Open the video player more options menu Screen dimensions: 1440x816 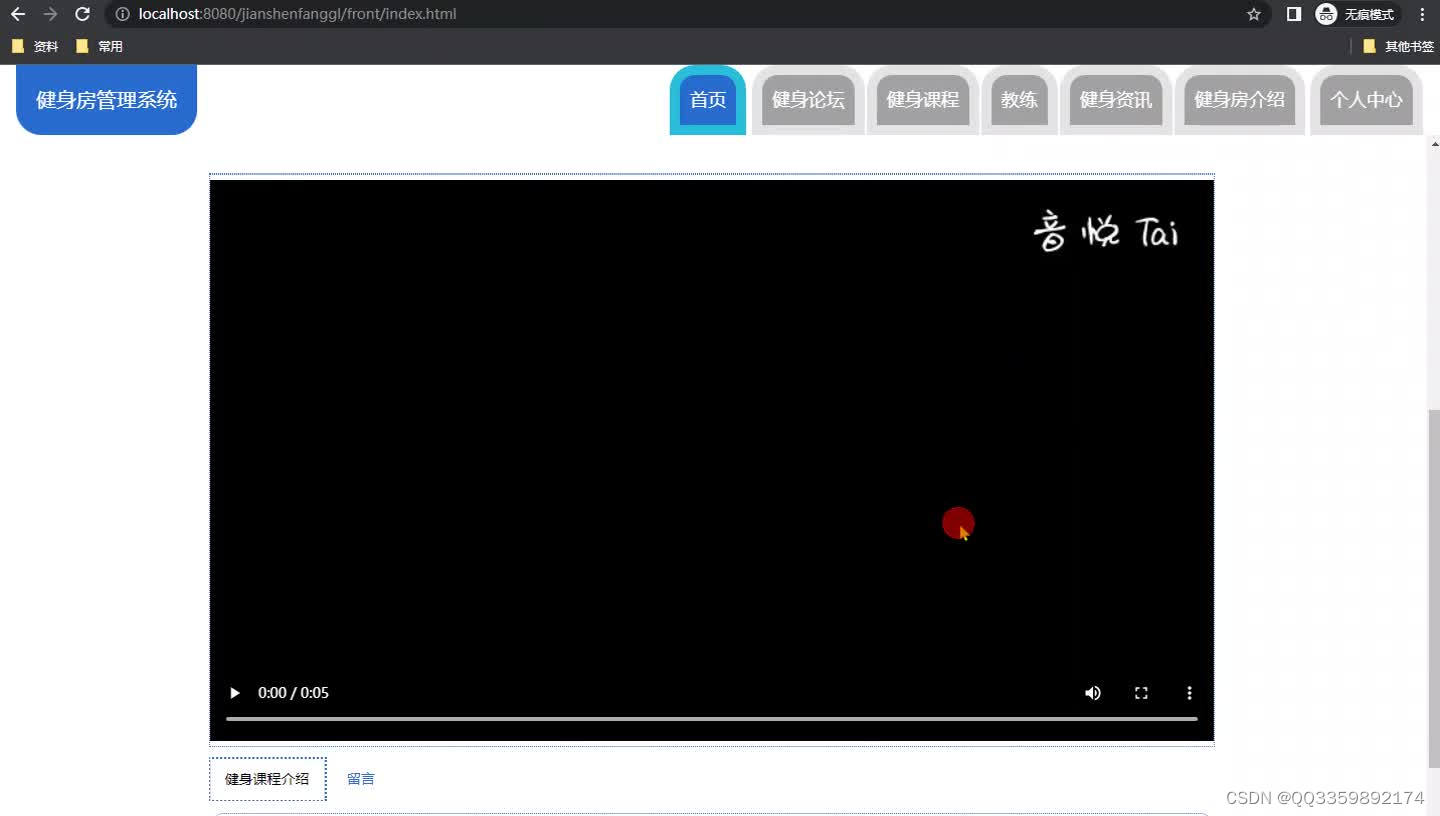tap(1189, 693)
